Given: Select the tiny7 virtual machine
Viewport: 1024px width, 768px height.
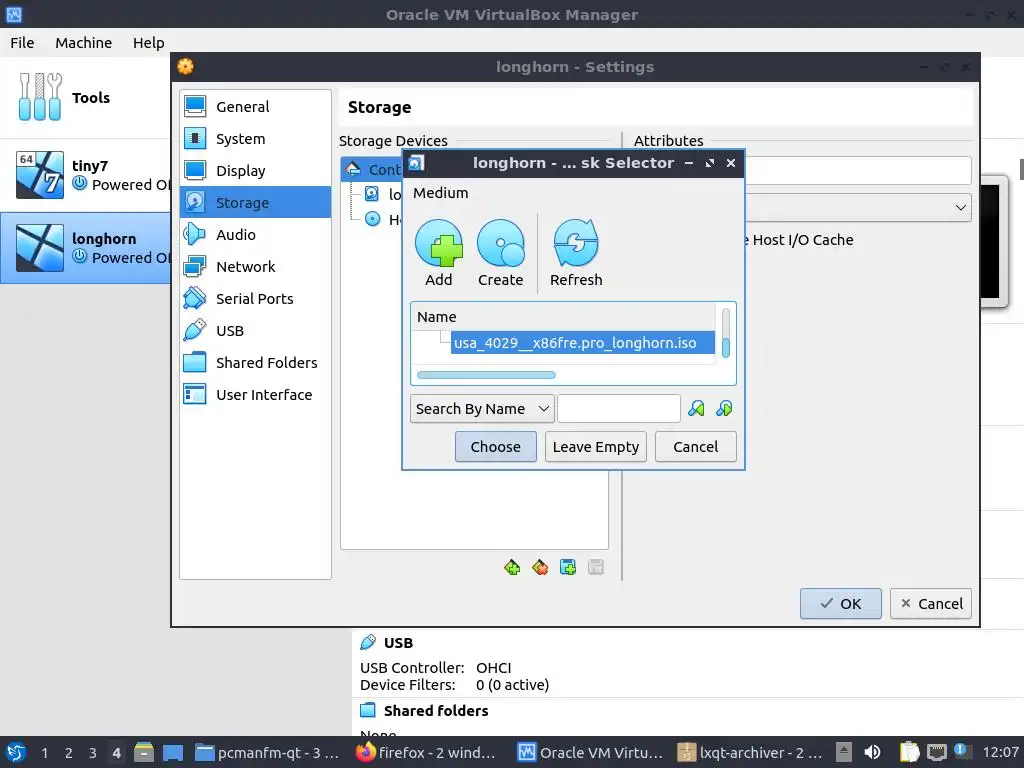Looking at the screenshot, I should click(x=85, y=175).
